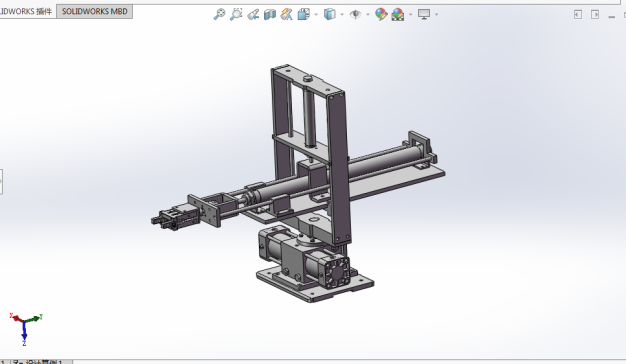The image size is (626, 364).
Task: Click the Hide/Show Items eye icon
Action: [355, 15]
